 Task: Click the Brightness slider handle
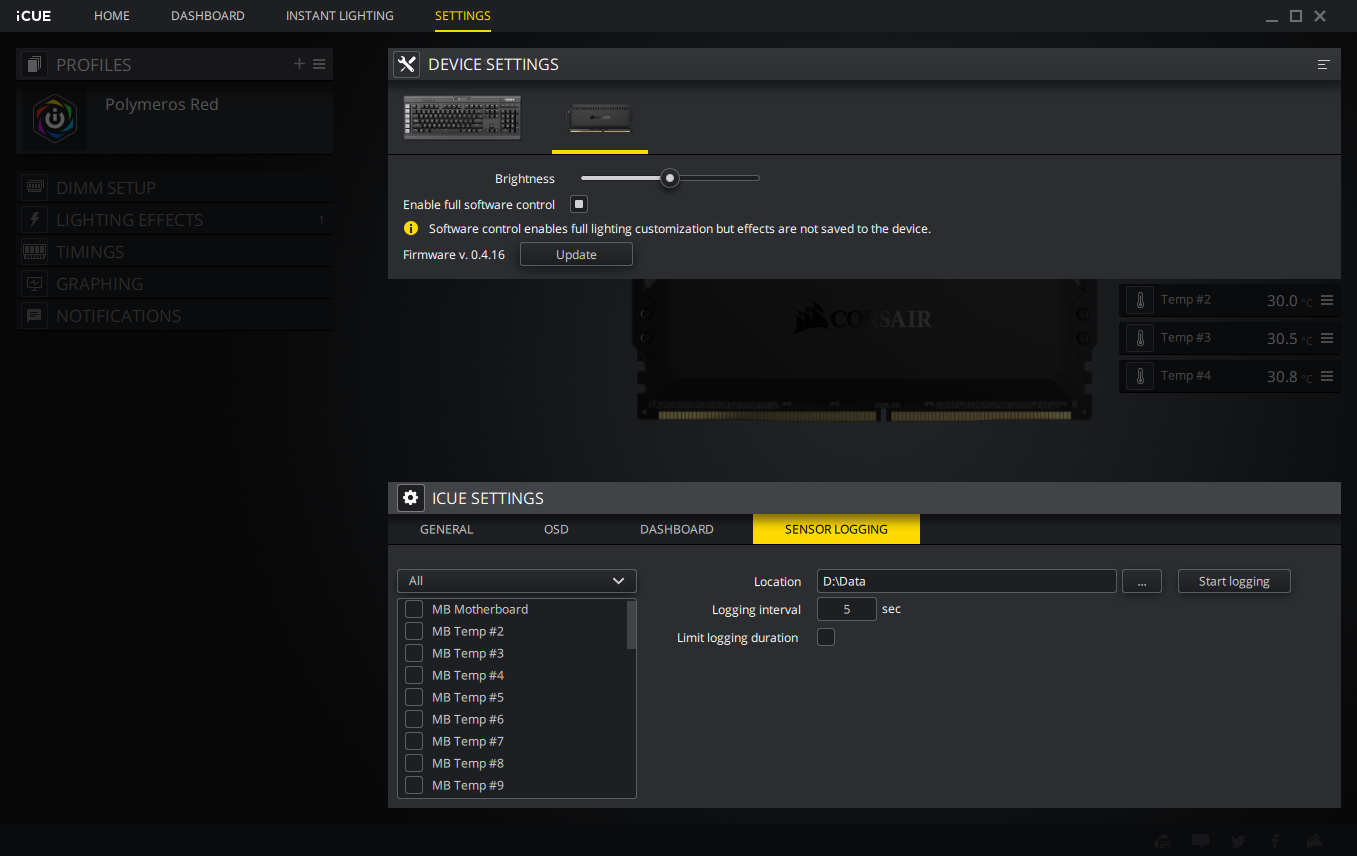click(x=670, y=178)
